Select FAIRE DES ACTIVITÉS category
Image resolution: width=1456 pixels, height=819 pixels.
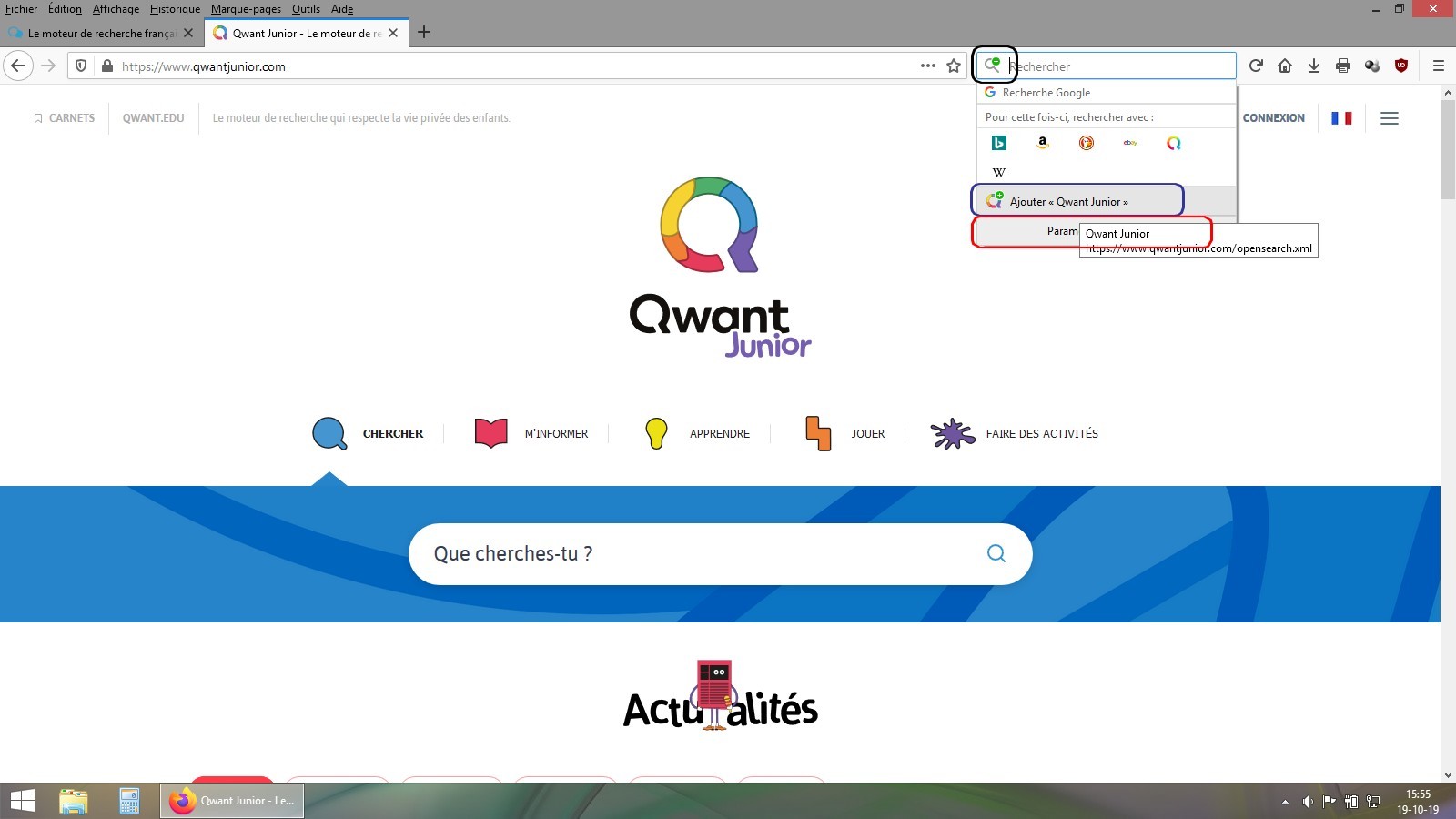[x=1015, y=434]
